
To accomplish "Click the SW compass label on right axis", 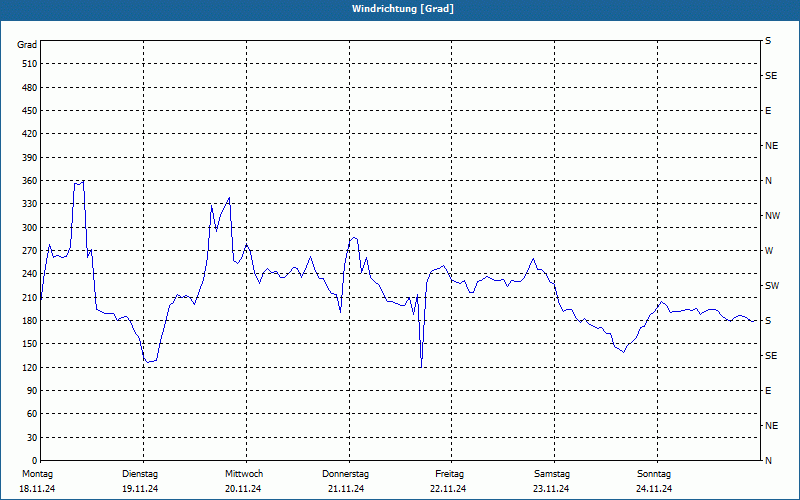I will point(772,286).
